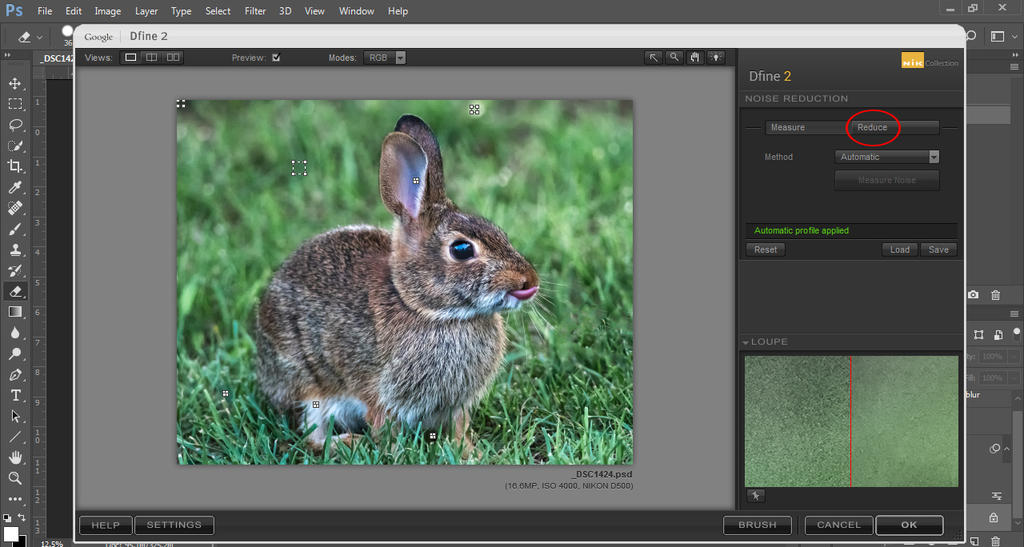This screenshot has width=1024, height=547.
Task: Select the Dfine arrow selection tool
Action: click(x=654, y=58)
